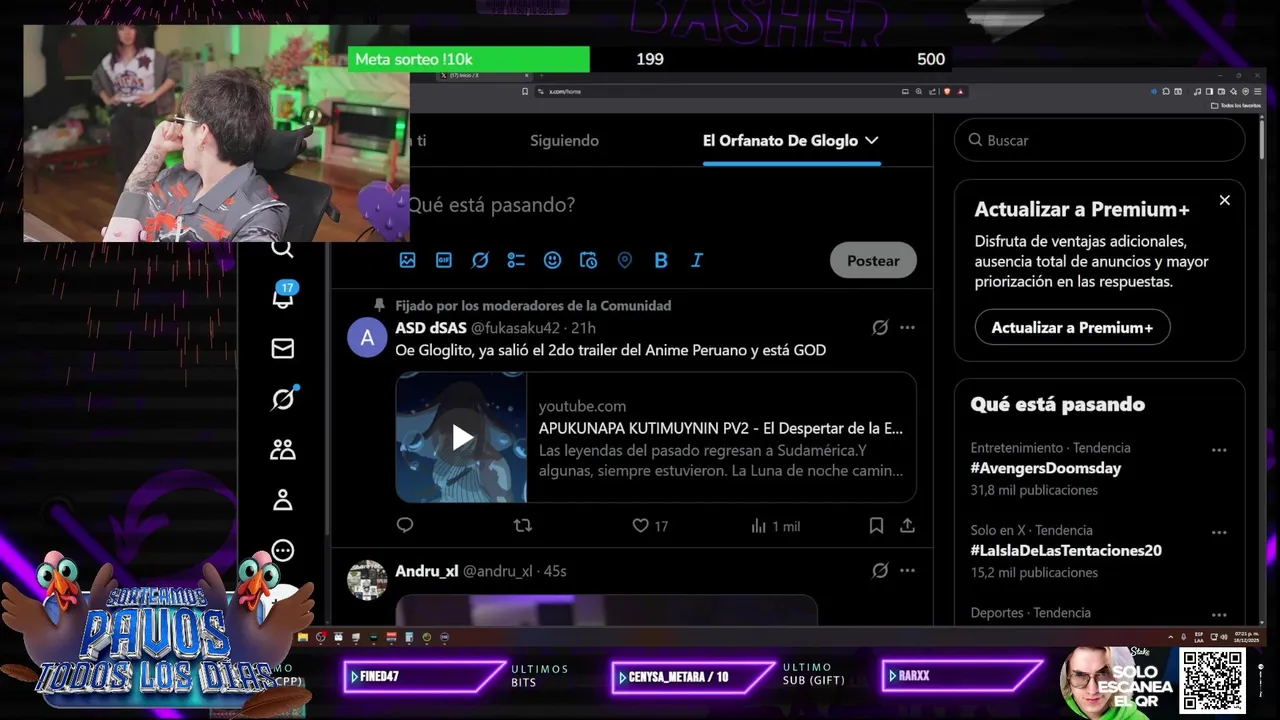Open the #LaIslaDeLasTentaciones20 trend
The image size is (1280, 720).
pyautogui.click(x=1066, y=550)
